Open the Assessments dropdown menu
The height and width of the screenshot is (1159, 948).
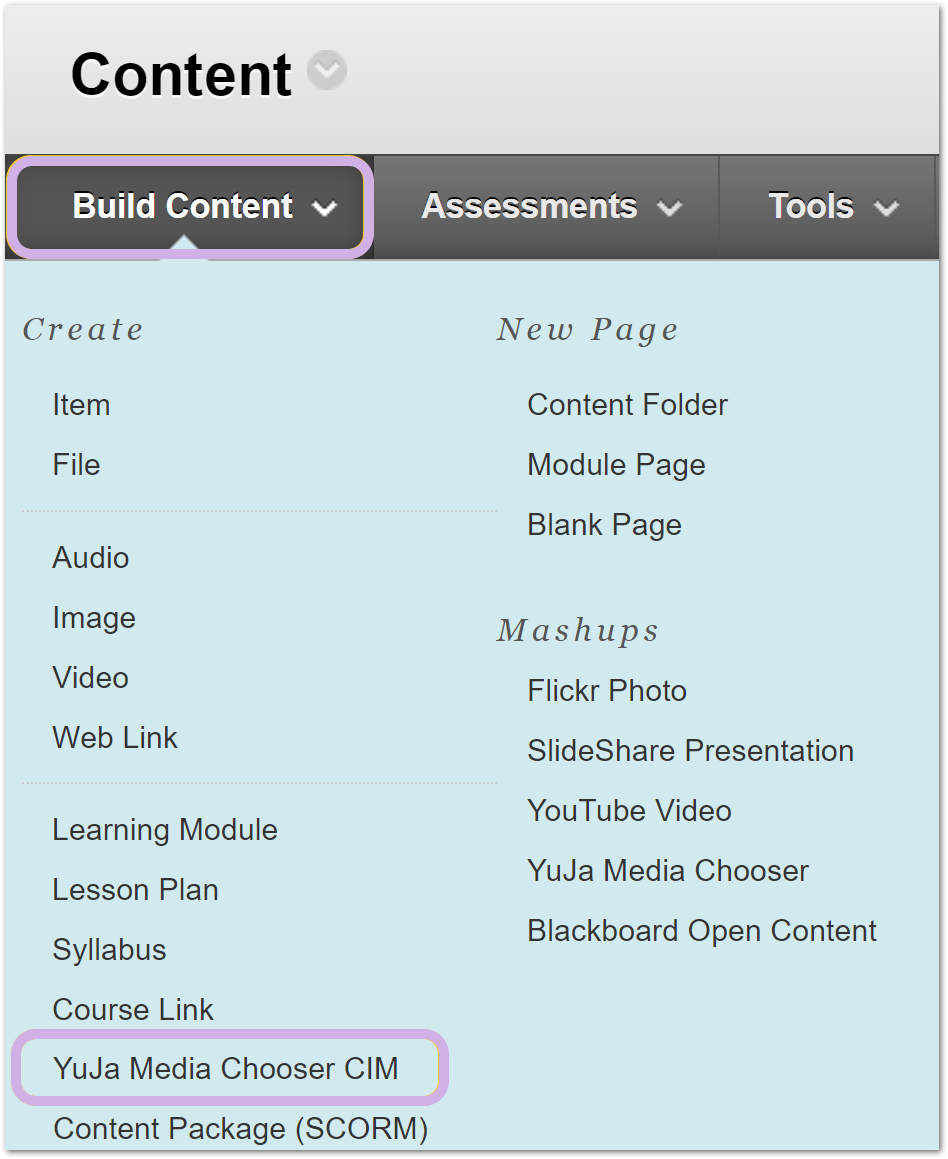pyautogui.click(x=550, y=206)
